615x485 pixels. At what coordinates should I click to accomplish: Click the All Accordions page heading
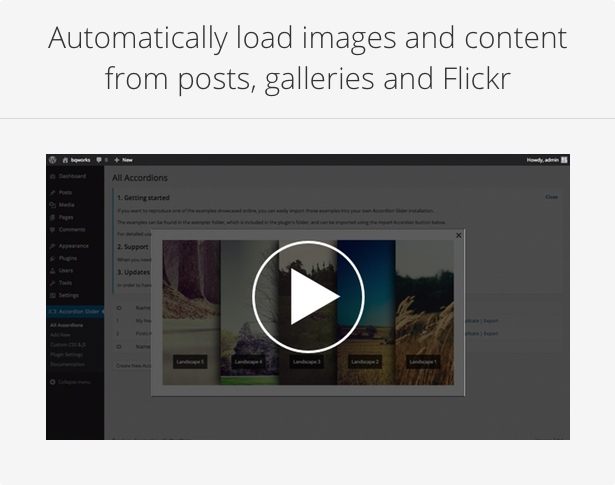point(140,178)
